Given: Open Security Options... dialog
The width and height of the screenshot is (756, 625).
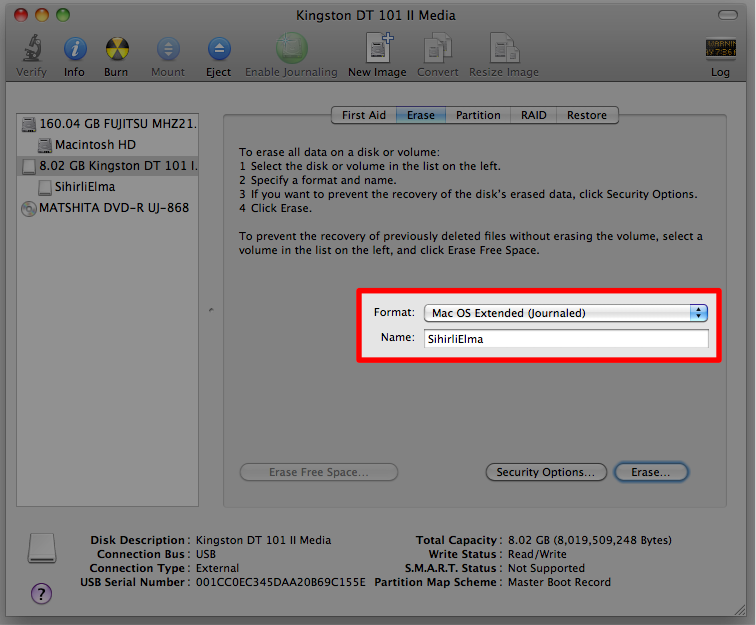Looking at the screenshot, I should (545, 472).
